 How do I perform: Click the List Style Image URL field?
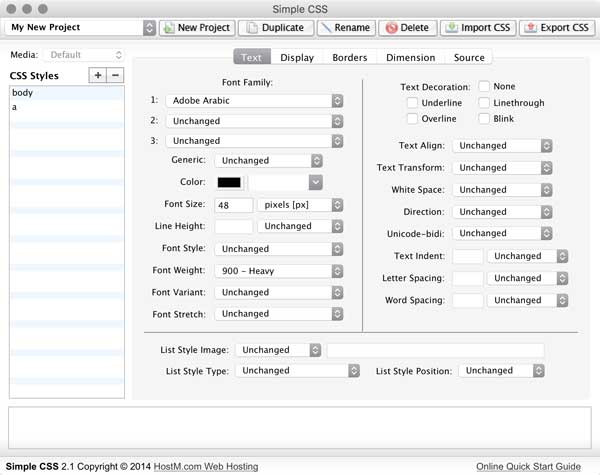pyautogui.click(x=435, y=350)
